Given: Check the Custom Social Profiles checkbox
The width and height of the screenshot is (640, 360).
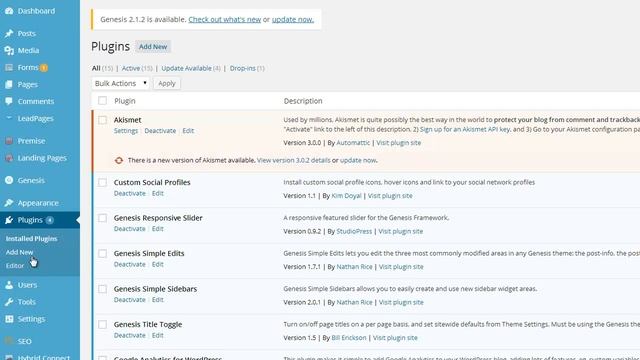Looking at the screenshot, I should point(102,182).
